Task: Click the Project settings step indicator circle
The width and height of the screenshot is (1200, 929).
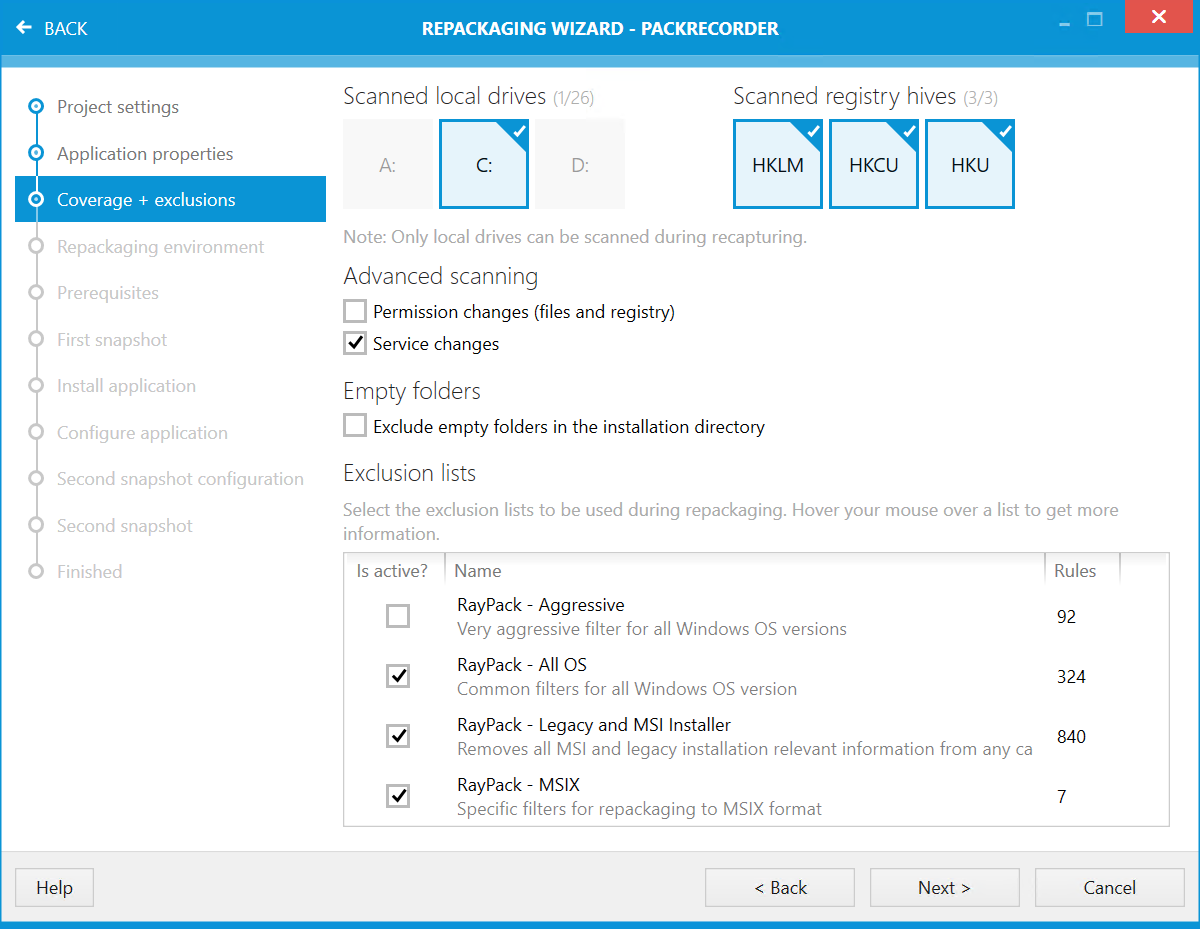Action: pos(36,107)
